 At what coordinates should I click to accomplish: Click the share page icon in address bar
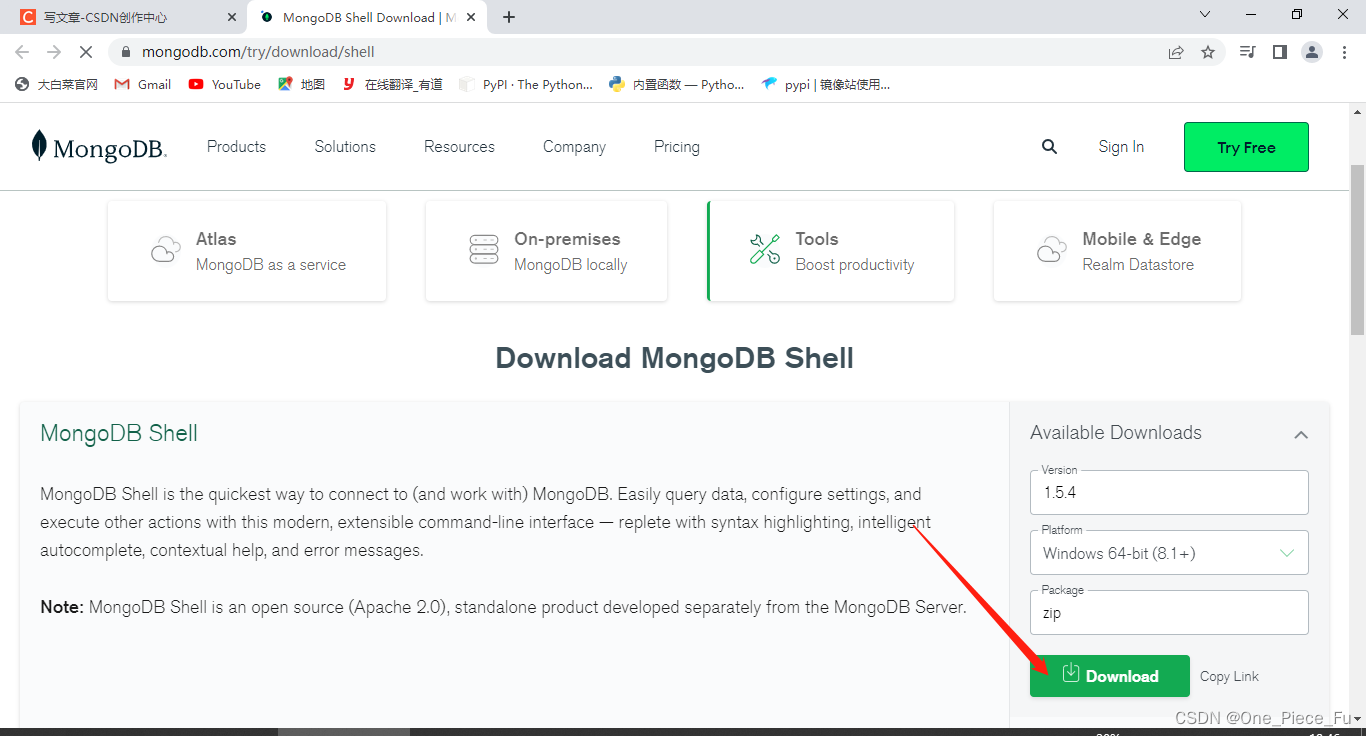[x=1176, y=52]
